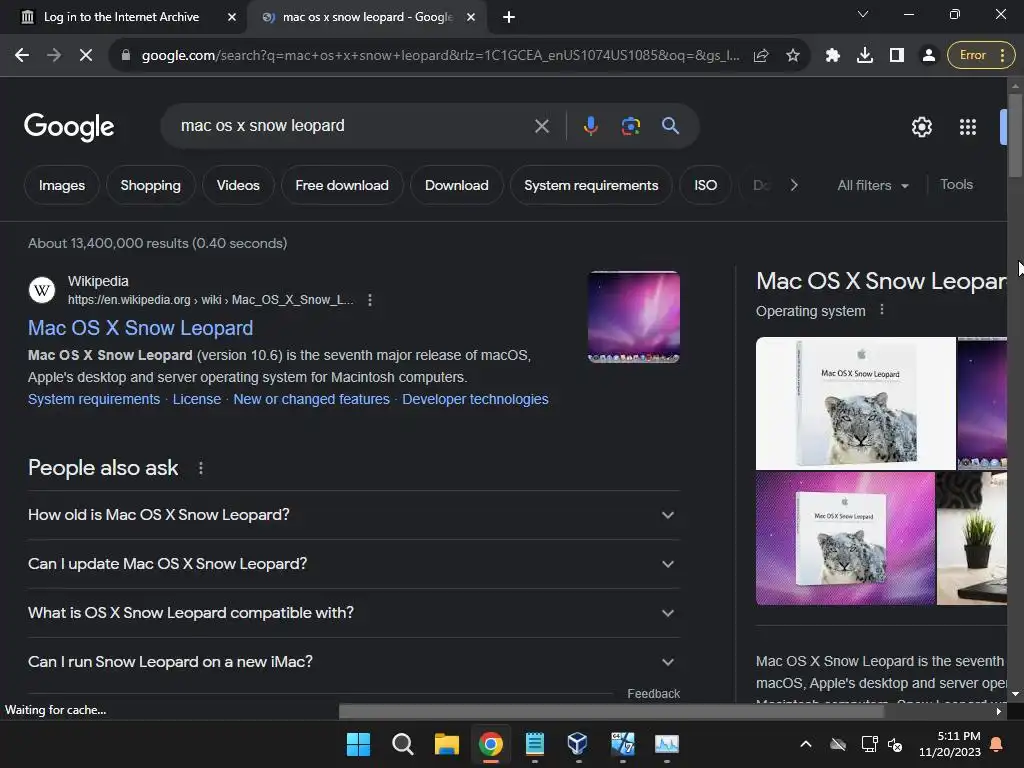Clear the Google search box text
The image size is (1024, 768).
(541, 126)
